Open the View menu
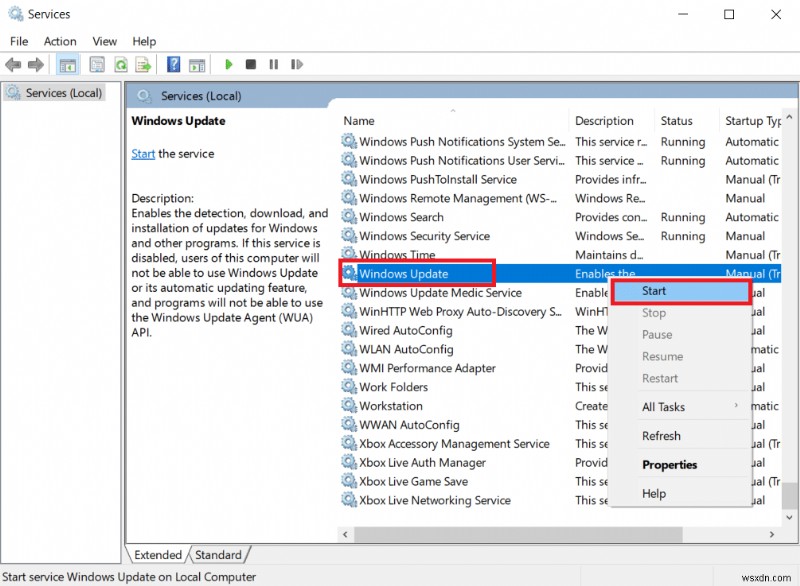The height and width of the screenshot is (586, 800). 104,41
